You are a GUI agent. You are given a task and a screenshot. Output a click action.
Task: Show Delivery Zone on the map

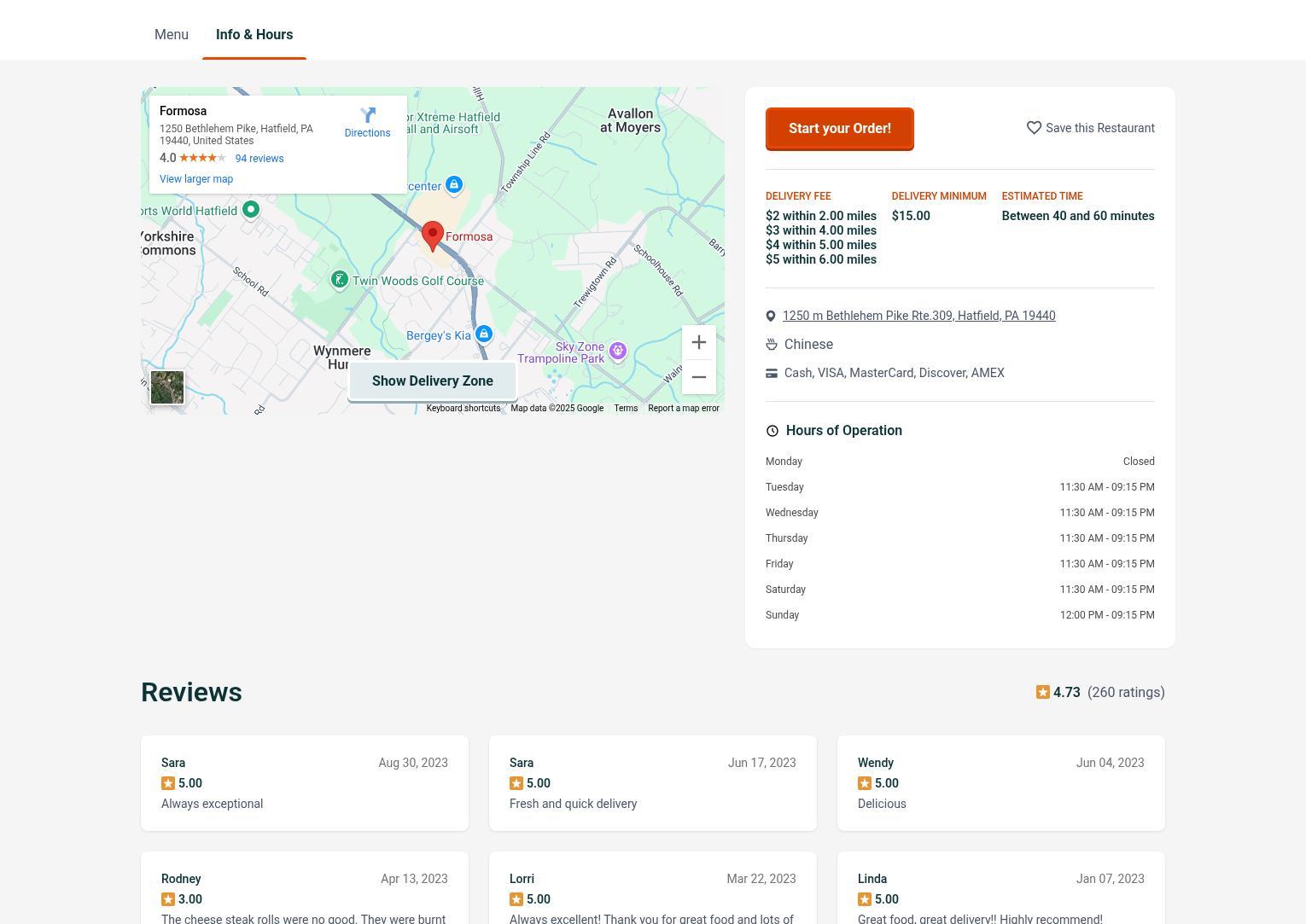(x=432, y=381)
